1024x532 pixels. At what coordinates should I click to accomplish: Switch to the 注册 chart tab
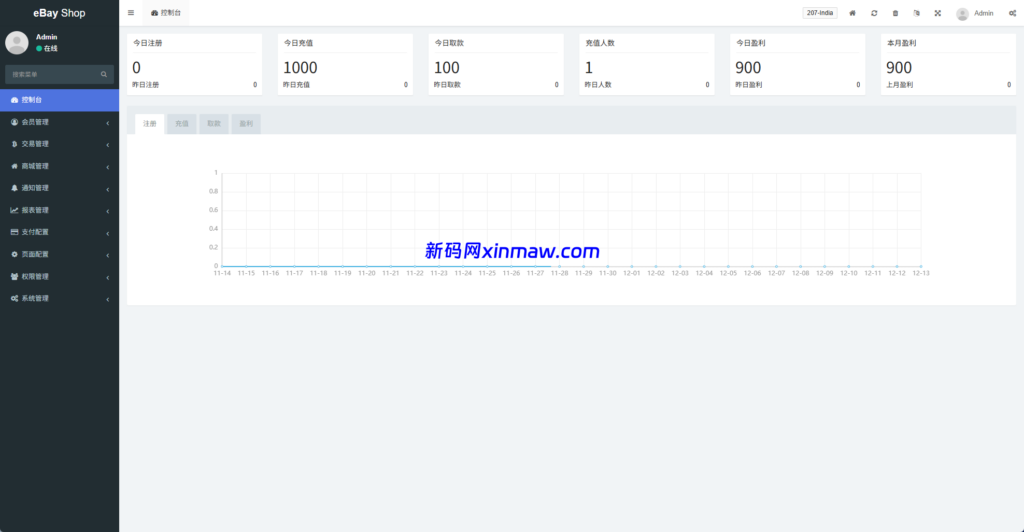(x=150, y=123)
